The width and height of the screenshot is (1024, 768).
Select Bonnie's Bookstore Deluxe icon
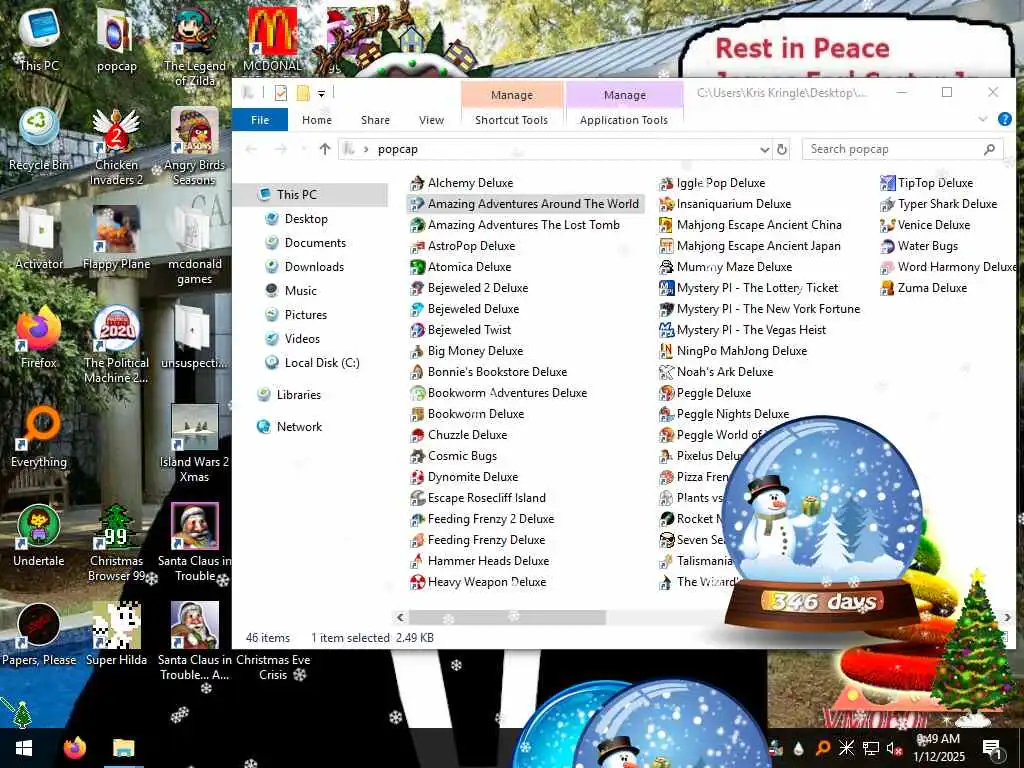click(x=417, y=372)
